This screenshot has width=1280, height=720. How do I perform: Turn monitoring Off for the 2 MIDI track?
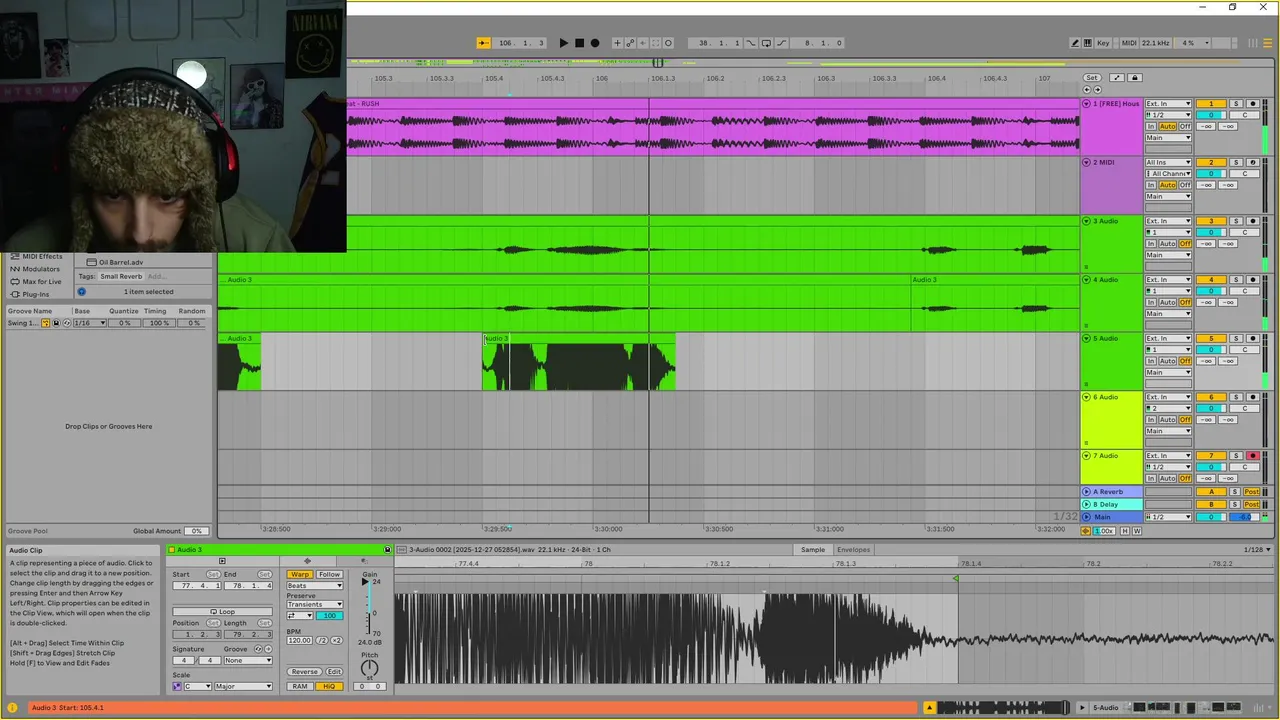point(1185,185)
